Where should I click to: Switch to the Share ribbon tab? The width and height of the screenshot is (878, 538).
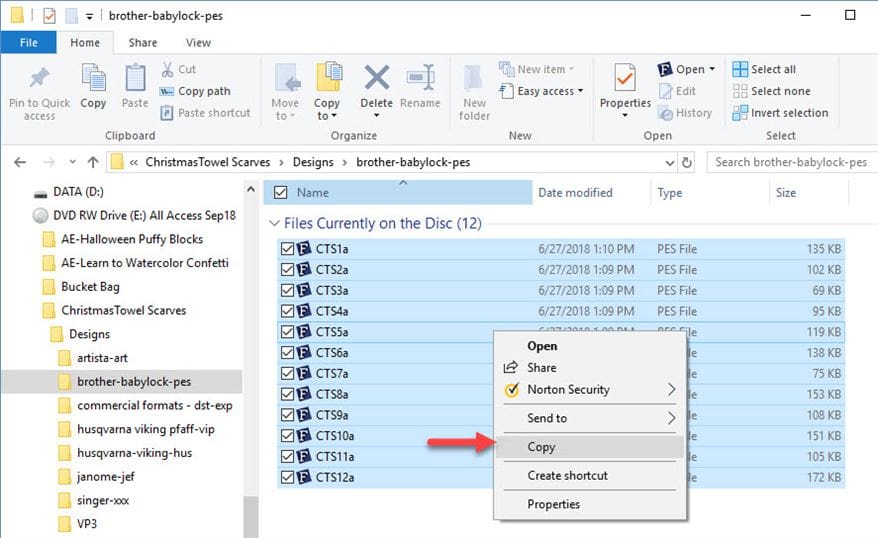143,43
